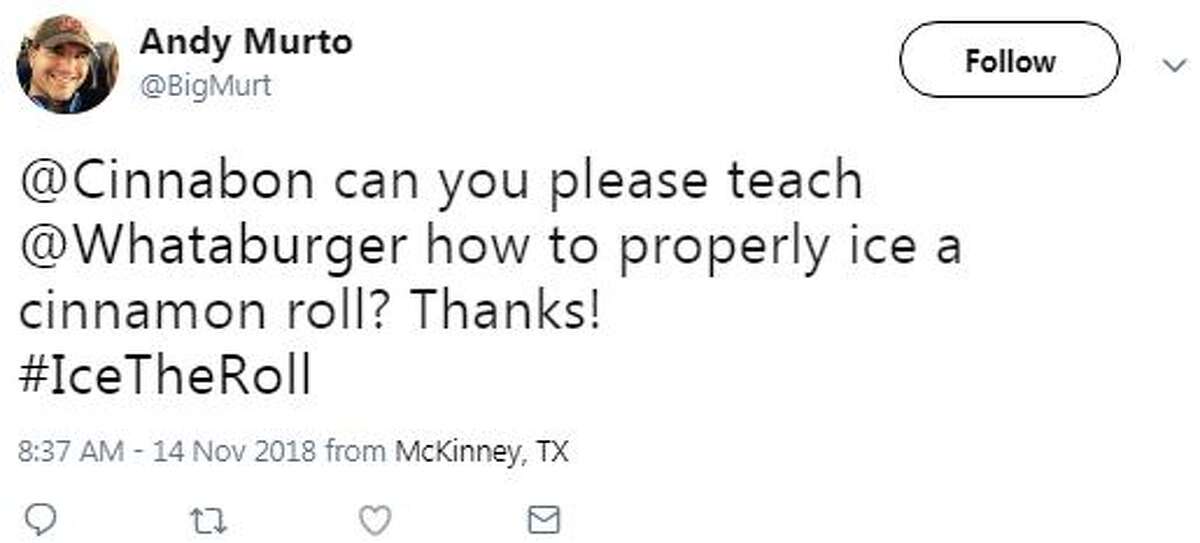1200x543 pixels.
Task: Open the McKinney, TX location link
Action: (x=481, y=451)
